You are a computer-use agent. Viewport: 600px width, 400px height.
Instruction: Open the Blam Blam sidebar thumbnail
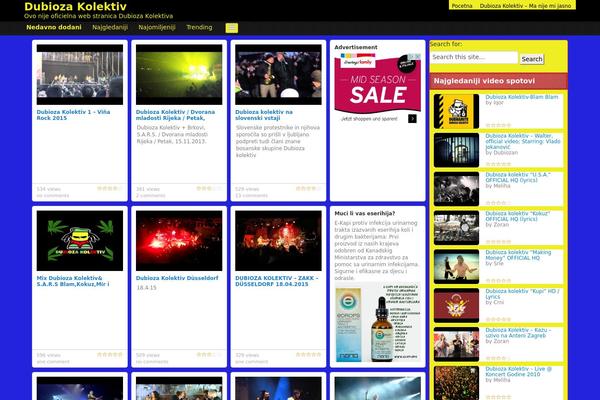click(457, 111)
